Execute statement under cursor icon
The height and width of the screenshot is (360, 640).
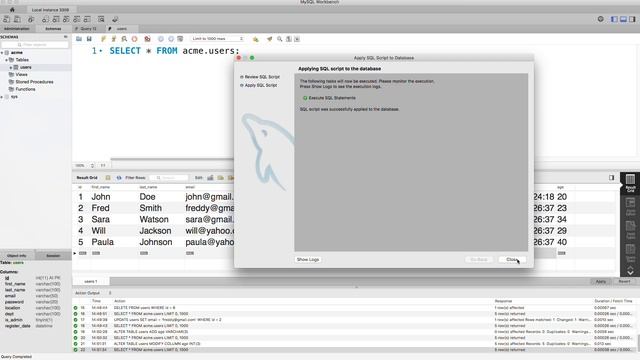114,39
